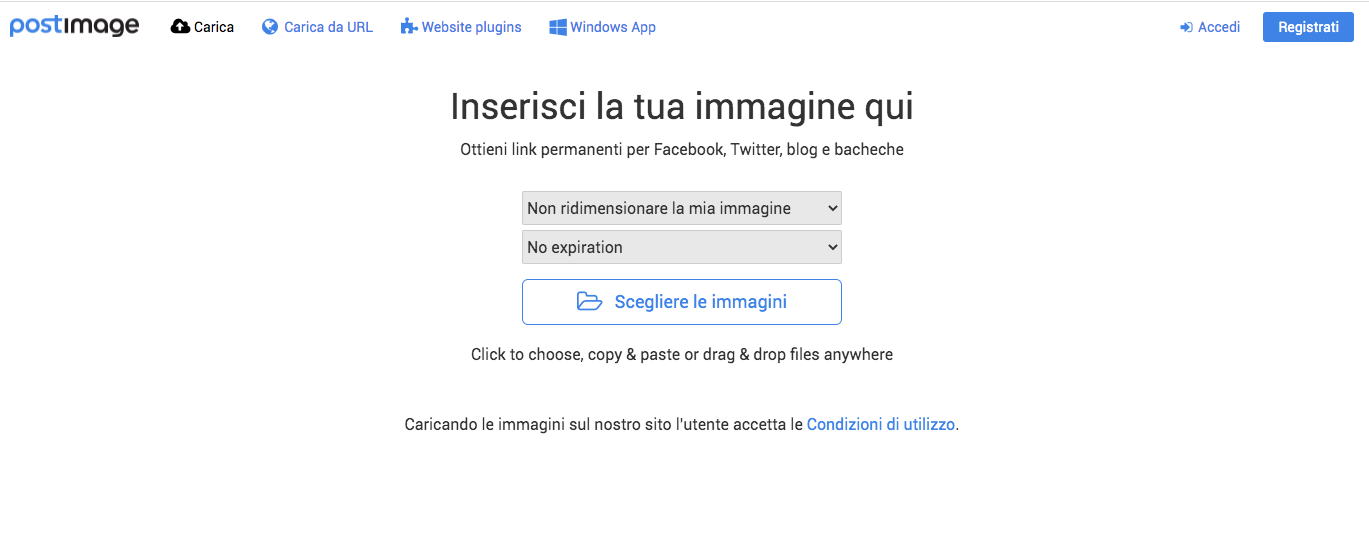Click the text 'Caricando le immagini sul nostro sito'

coord(537,424)
